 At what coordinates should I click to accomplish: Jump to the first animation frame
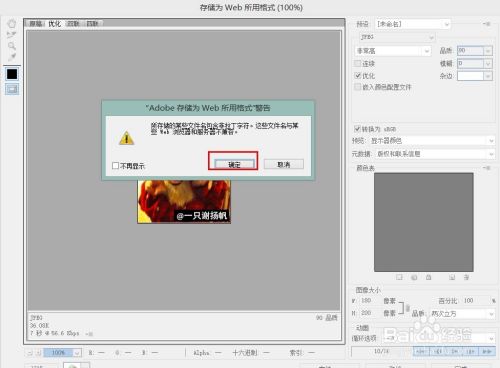click(x=421, y=351)
